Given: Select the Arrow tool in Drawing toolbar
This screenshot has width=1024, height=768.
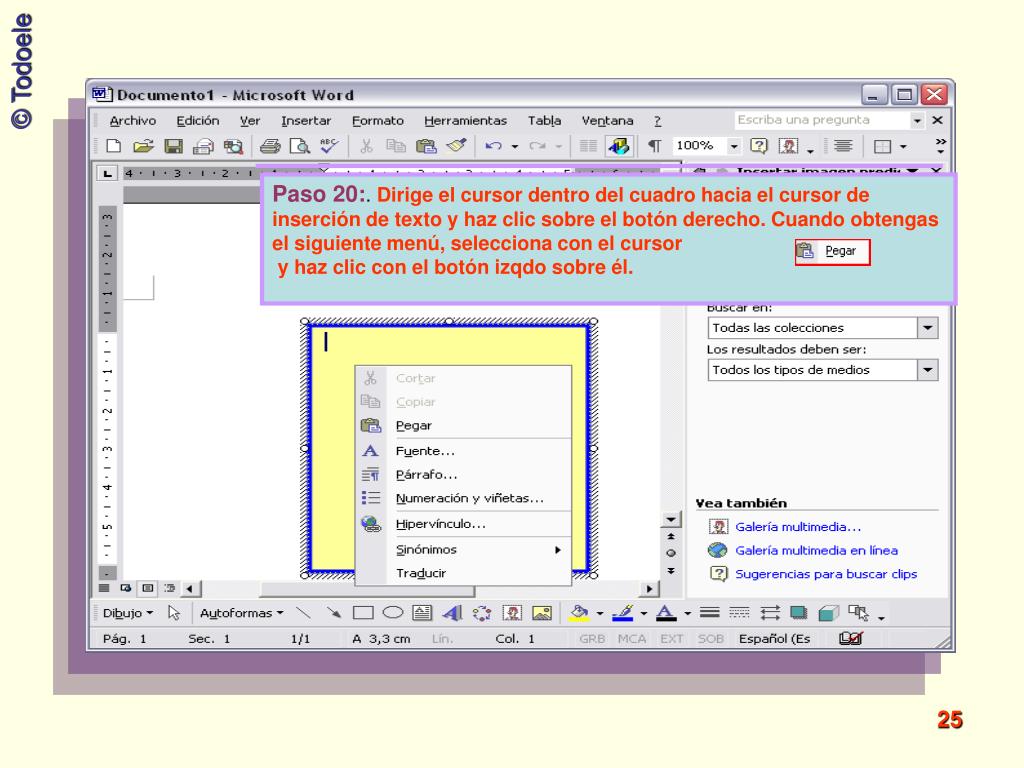Looking at the screenshot, I should click(334, 613).
